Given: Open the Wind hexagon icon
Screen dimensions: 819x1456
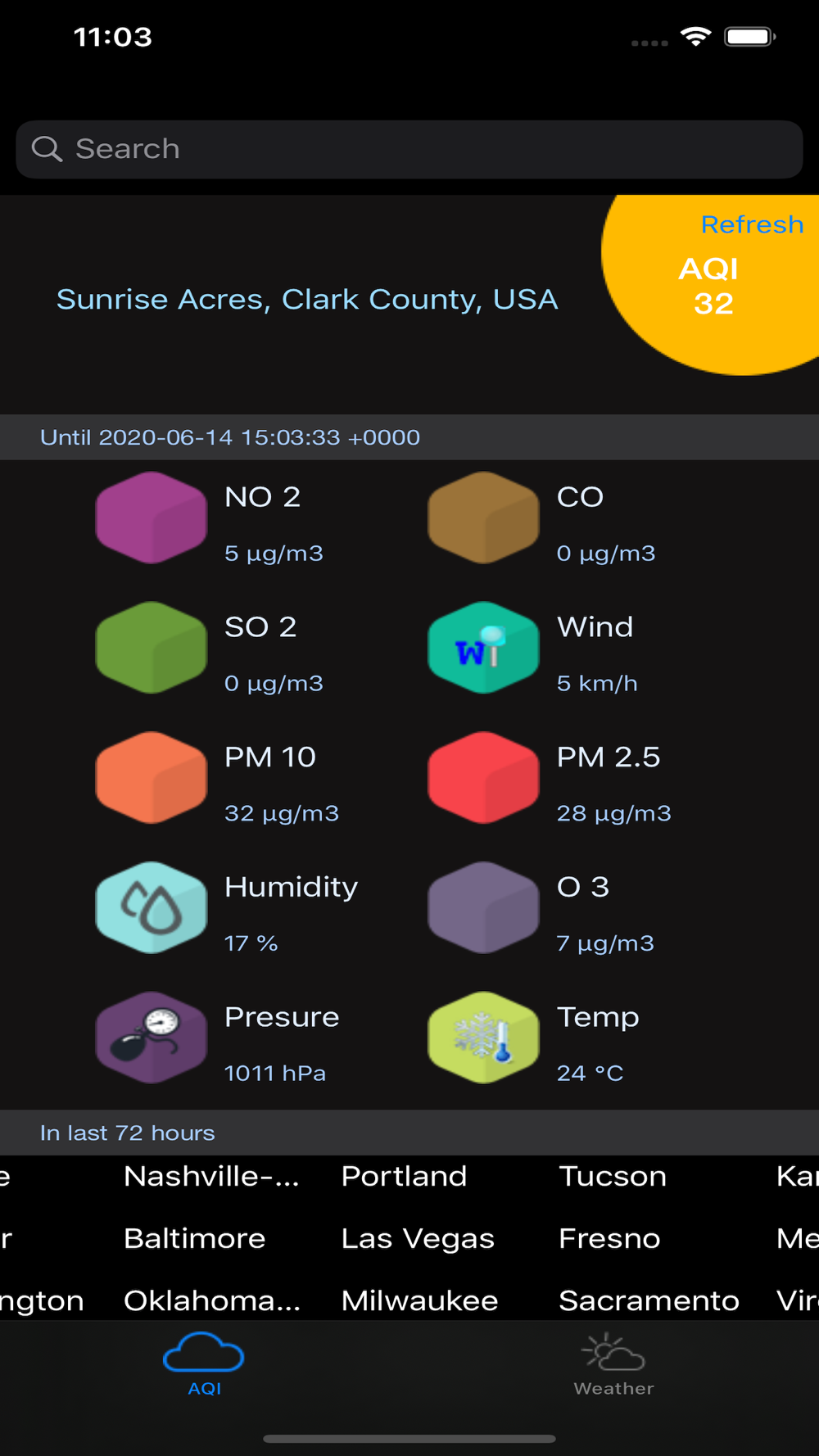Looking at the screenshot, I should [x=483, y=648].
